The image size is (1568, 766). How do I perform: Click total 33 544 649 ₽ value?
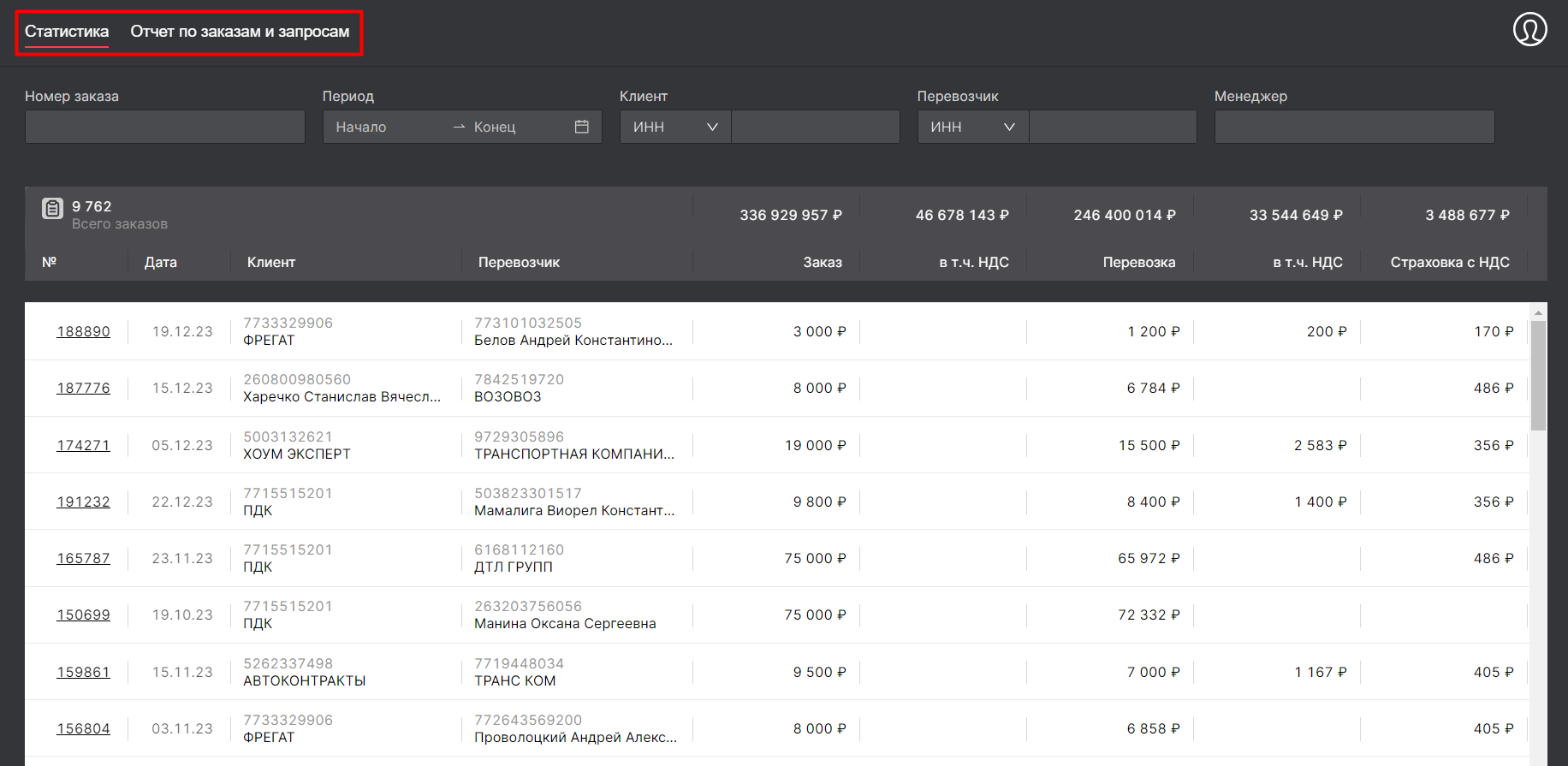(1296, 215)
